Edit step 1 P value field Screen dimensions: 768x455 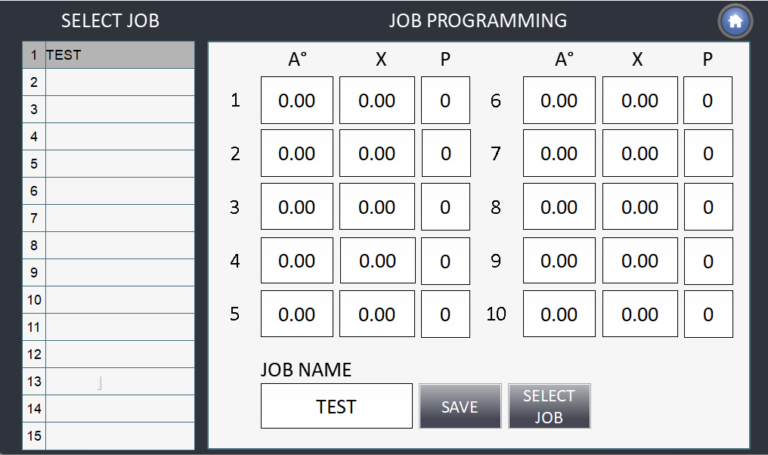click(x=445, y=100)
